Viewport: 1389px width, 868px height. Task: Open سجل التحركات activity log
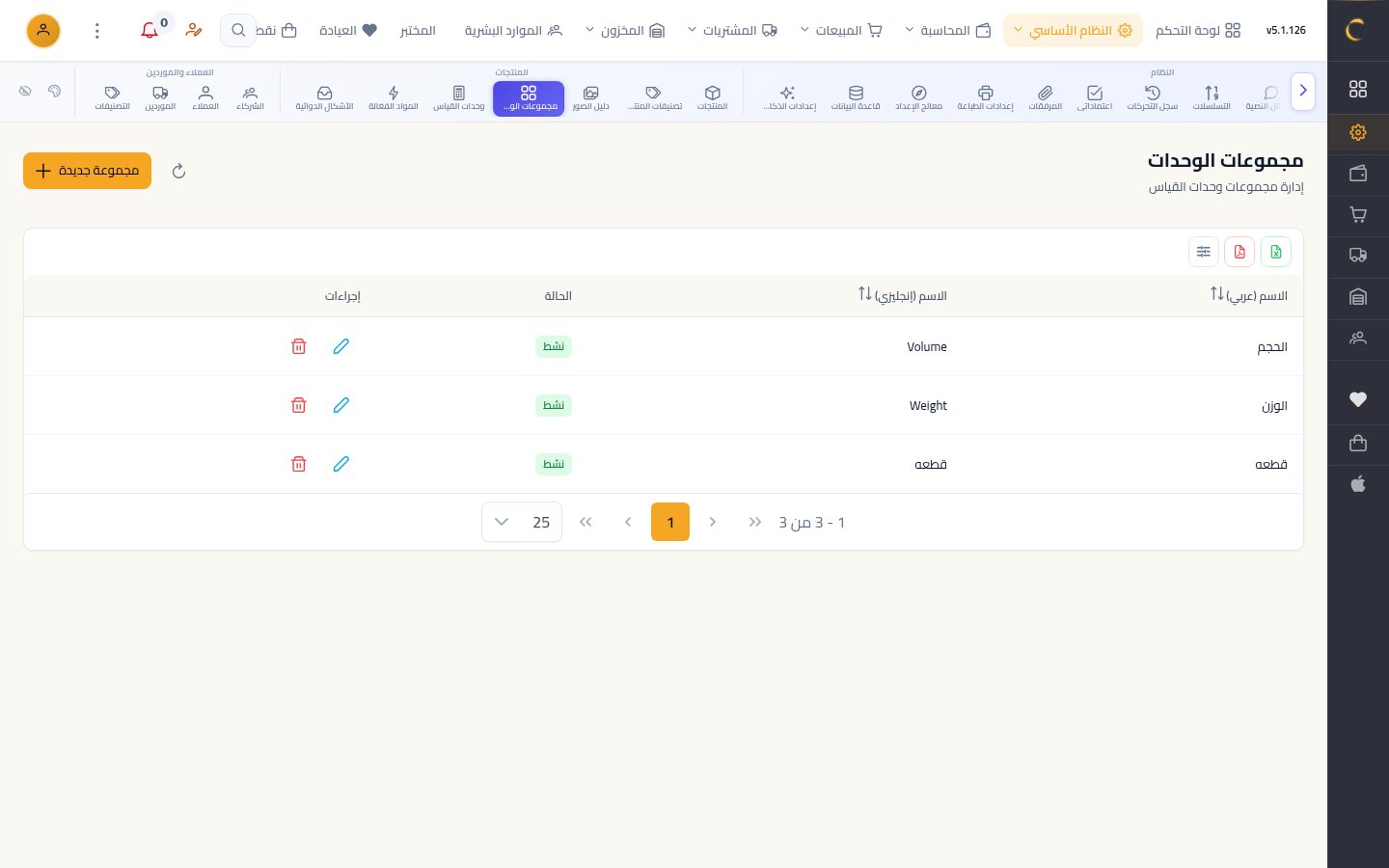coord(1153,97)
